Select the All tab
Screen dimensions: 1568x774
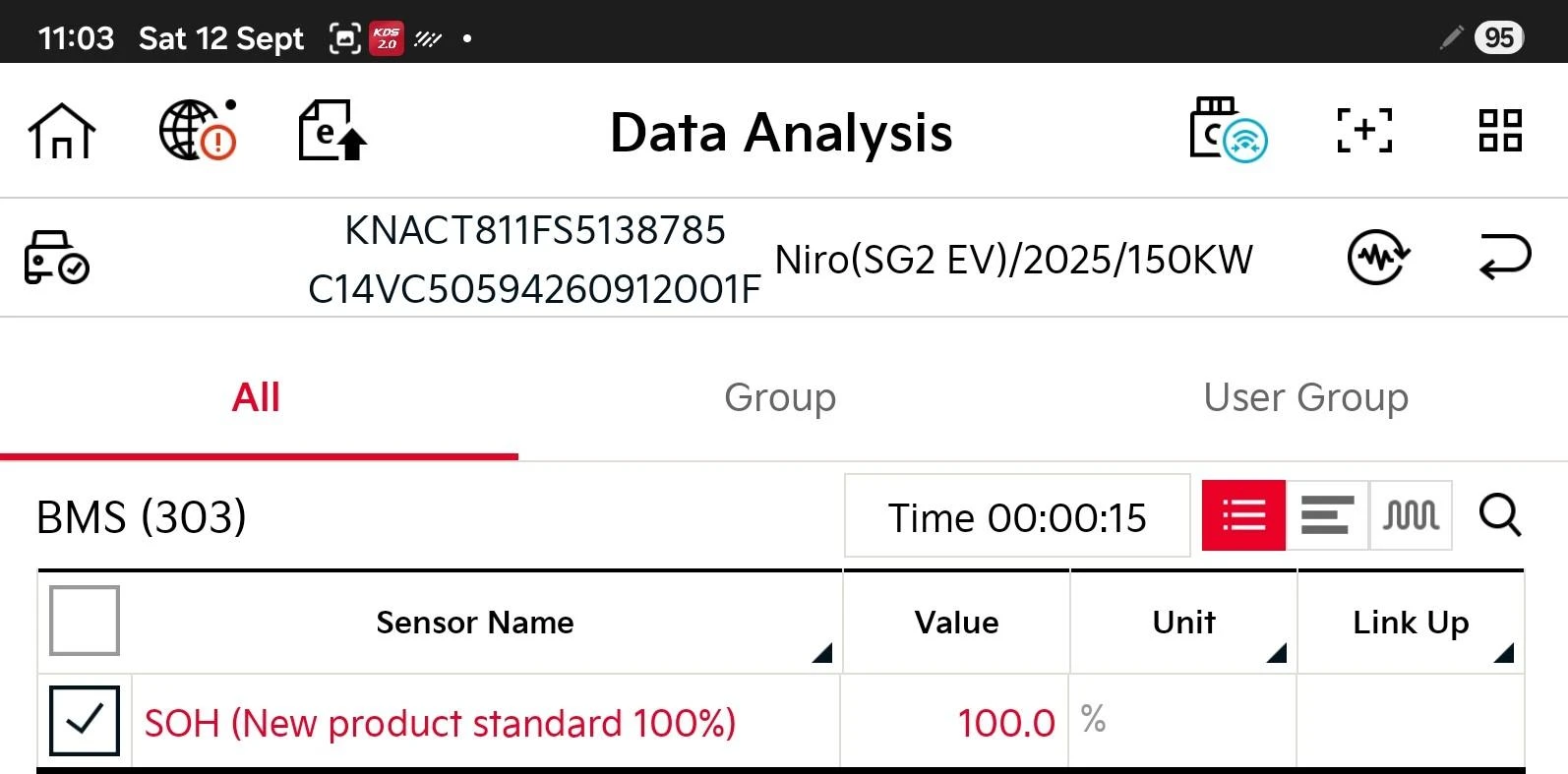coord(258,398)
